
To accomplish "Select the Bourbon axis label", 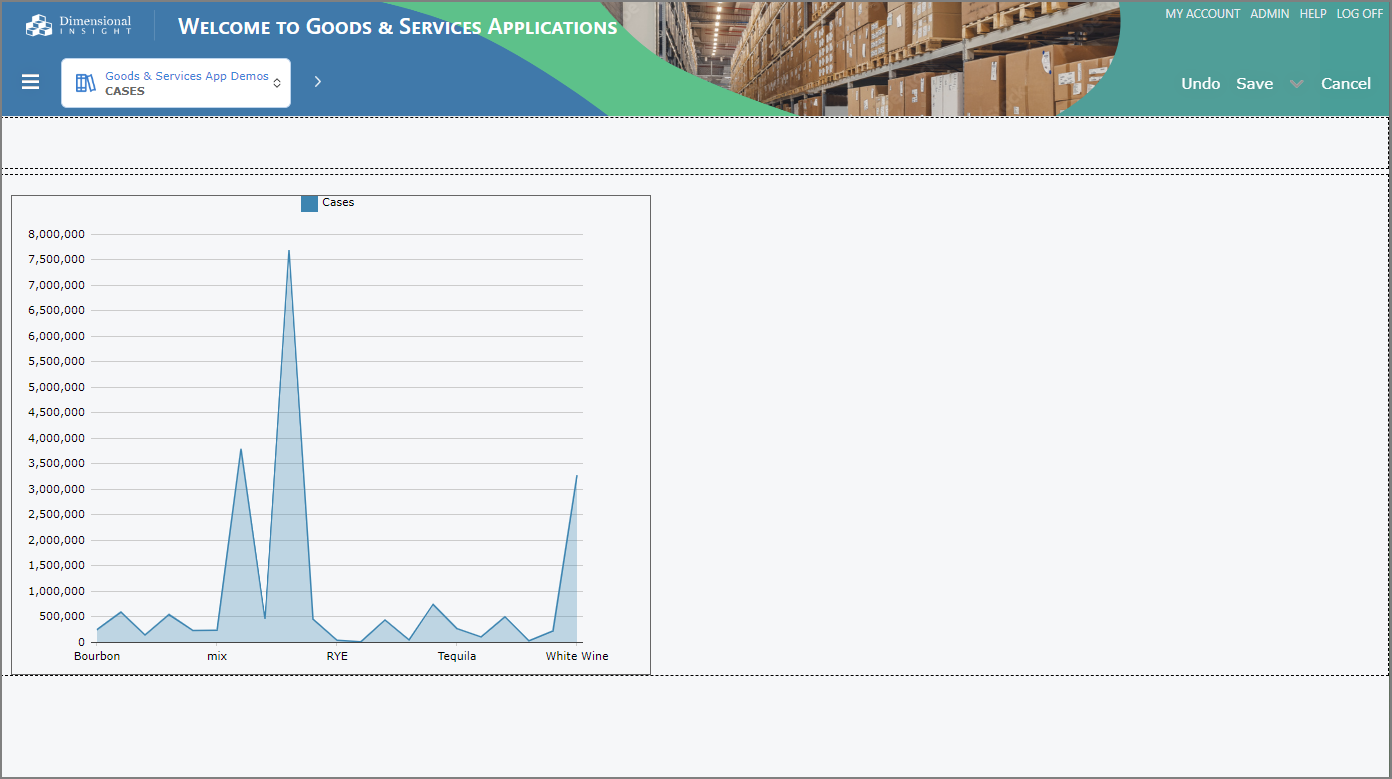I will (97, 656).
